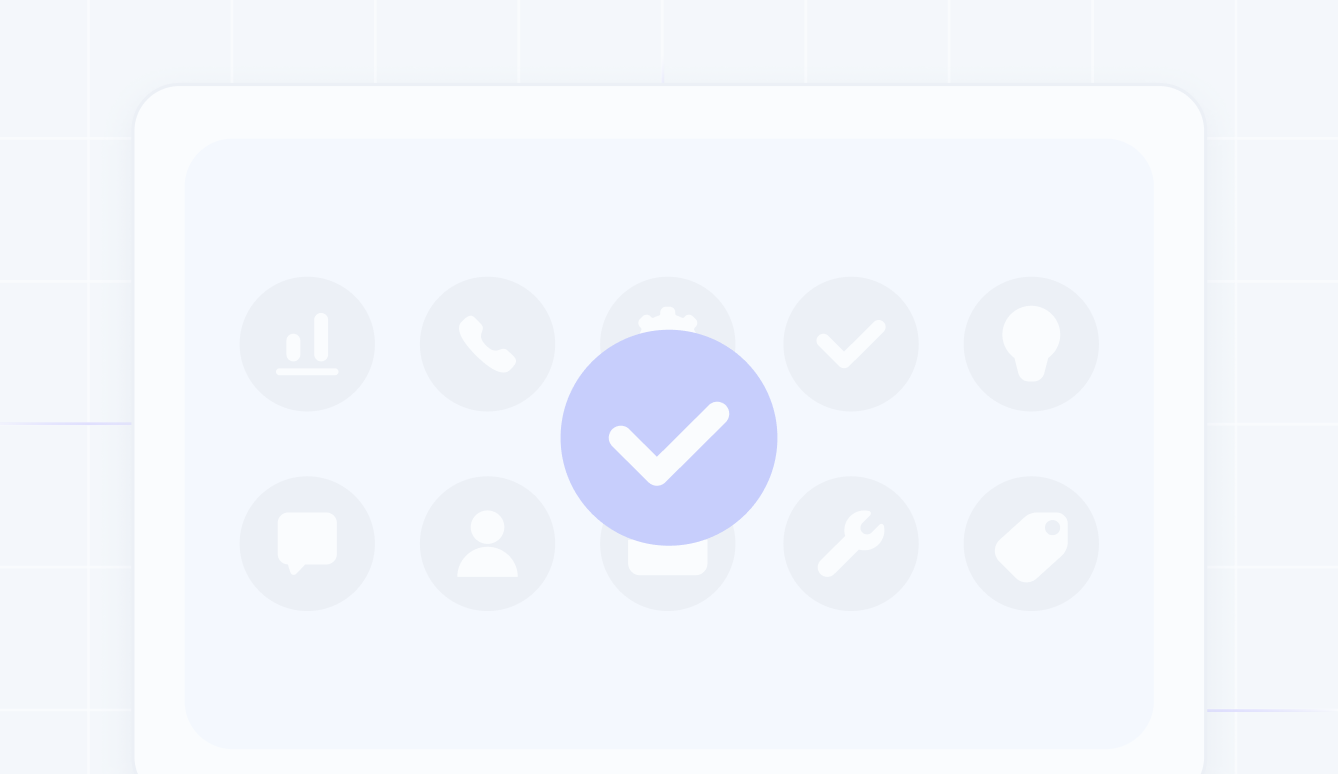Tap the lightbulb idea icon

tap(1031, 343)
